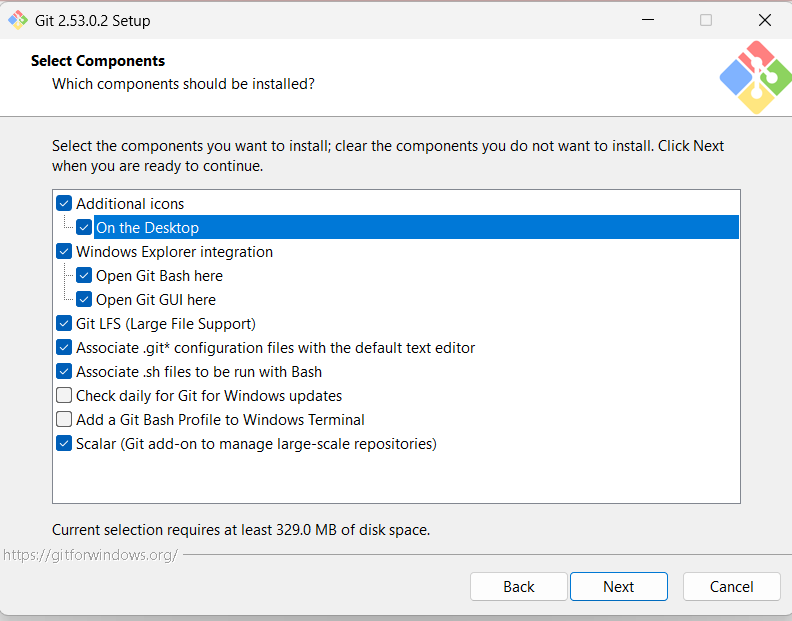Select the 'Additional icons' label text

(130, 204)
